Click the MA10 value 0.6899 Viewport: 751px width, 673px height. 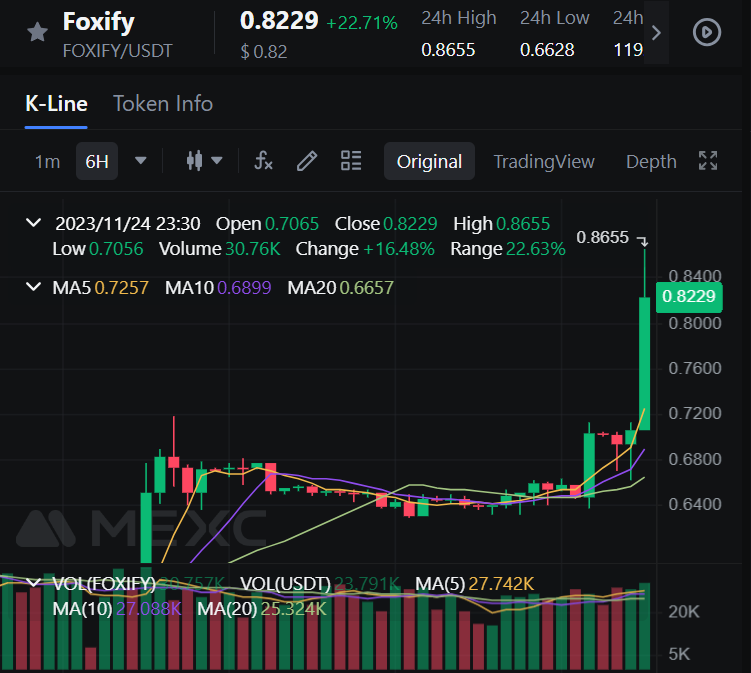(x=244, y=288)
